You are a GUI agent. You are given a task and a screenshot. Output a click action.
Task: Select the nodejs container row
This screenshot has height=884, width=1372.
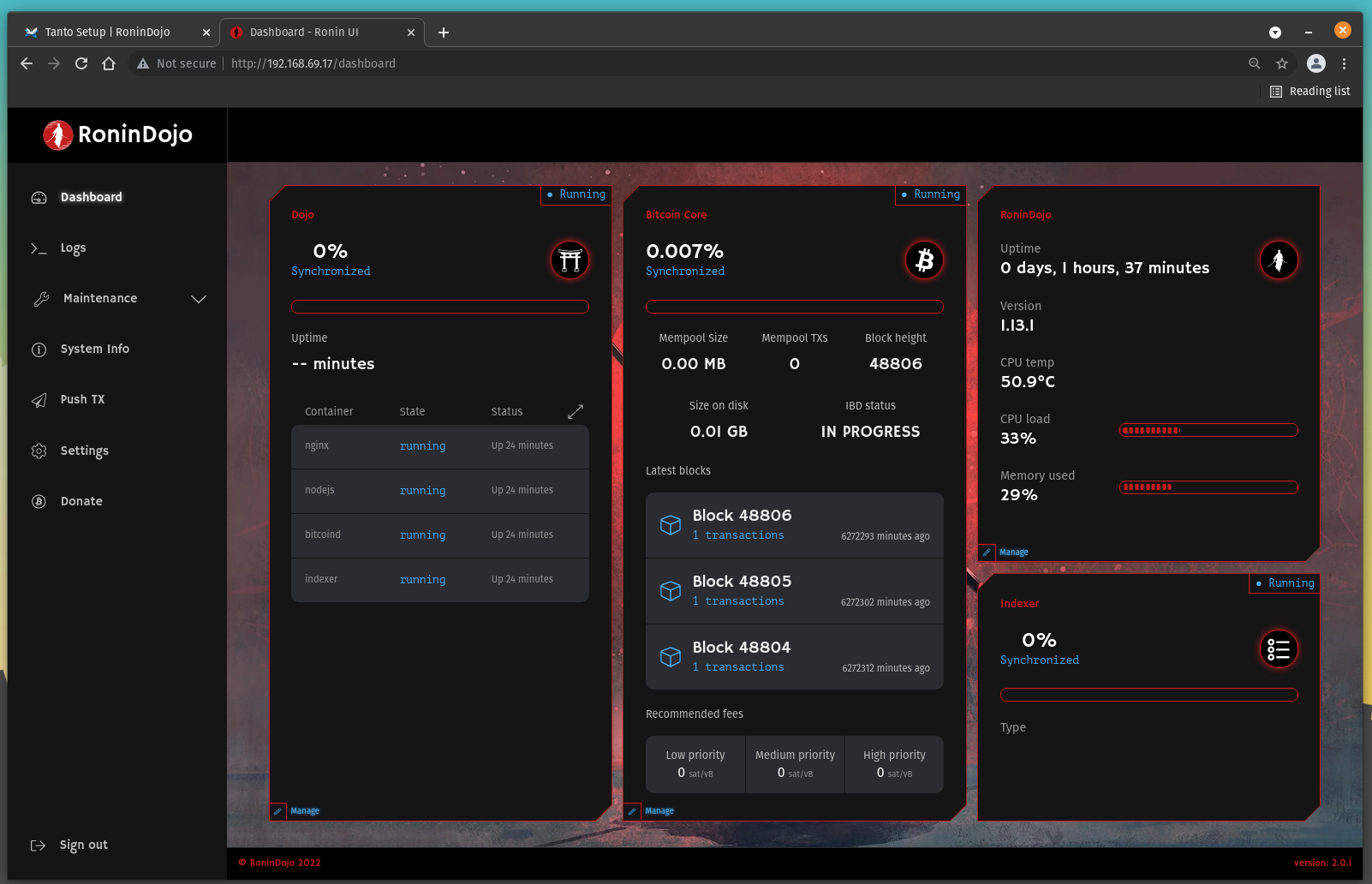(x=440, y=492)
